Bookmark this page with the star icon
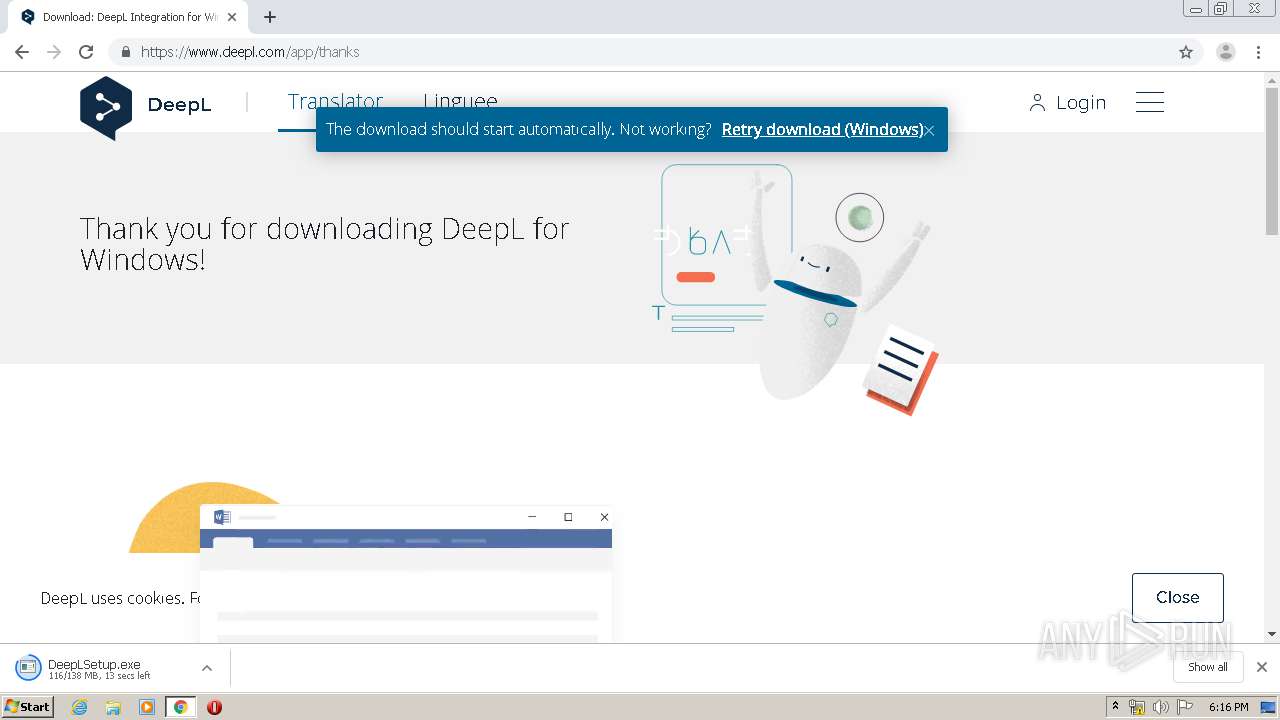Viewport: 1280px width, 720px height. click(1186, 52)
